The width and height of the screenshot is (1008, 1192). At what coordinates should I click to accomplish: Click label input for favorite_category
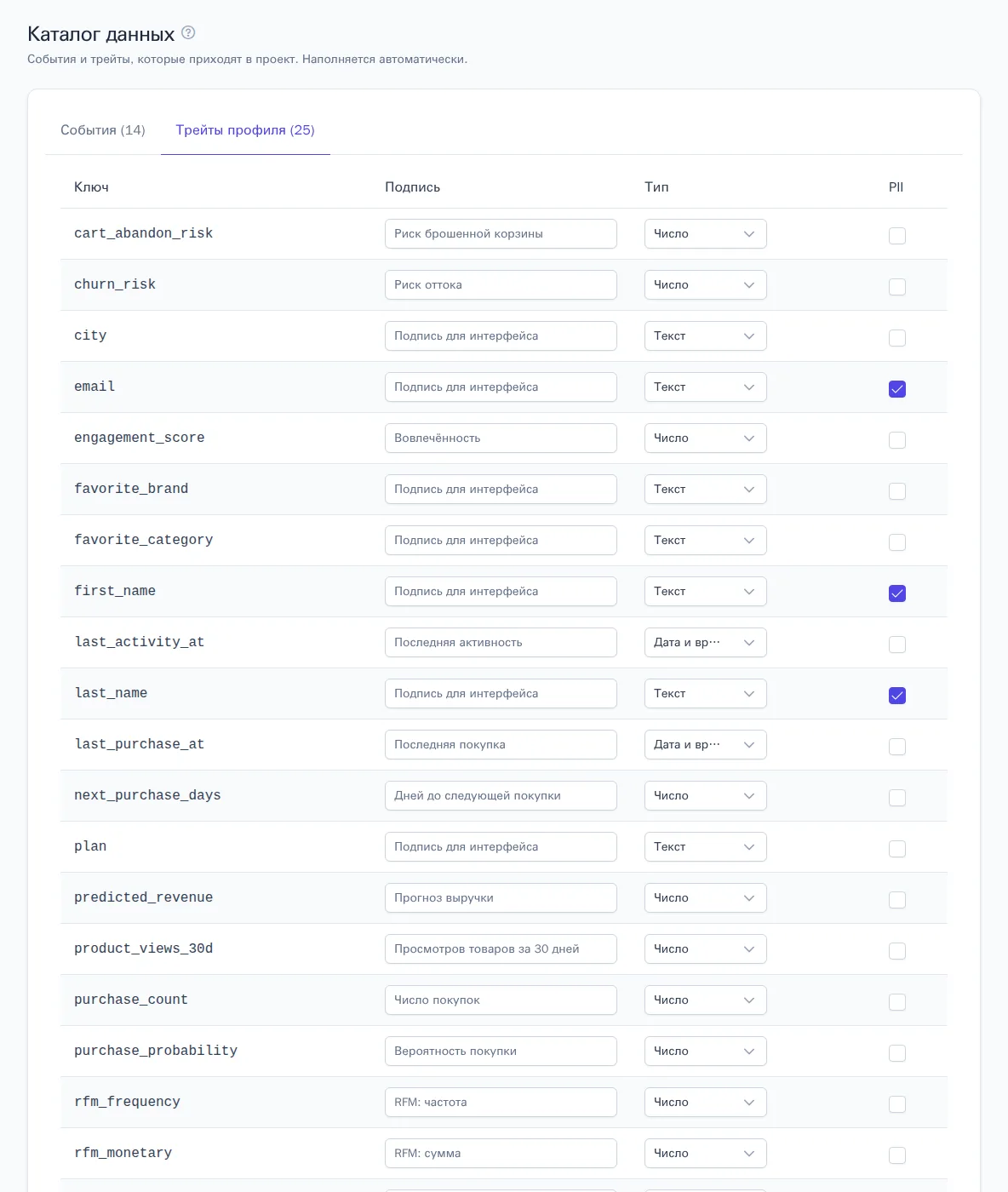coord(501,541)
